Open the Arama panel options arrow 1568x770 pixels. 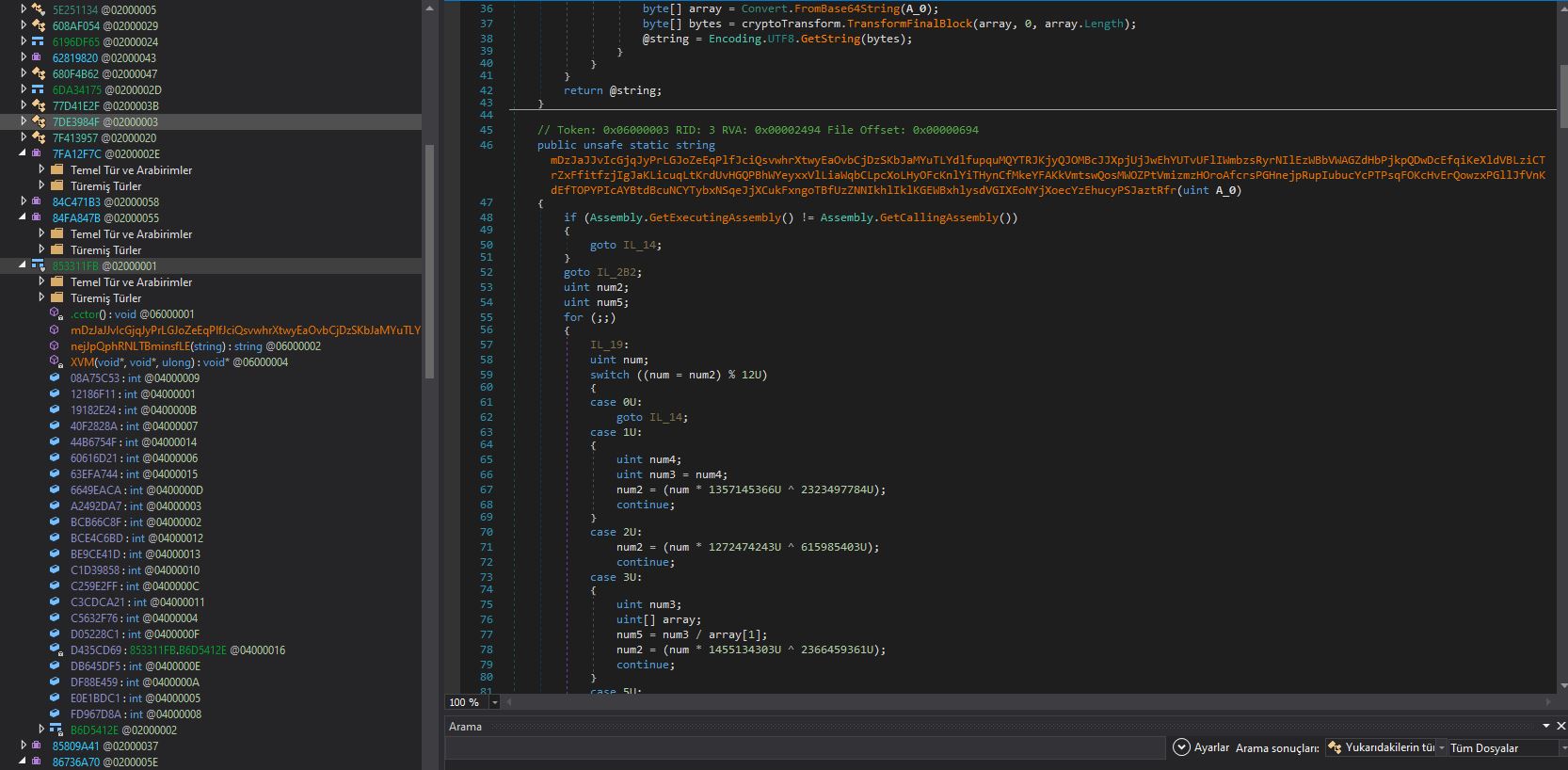pyautogui.click(x=1545, y=726)
